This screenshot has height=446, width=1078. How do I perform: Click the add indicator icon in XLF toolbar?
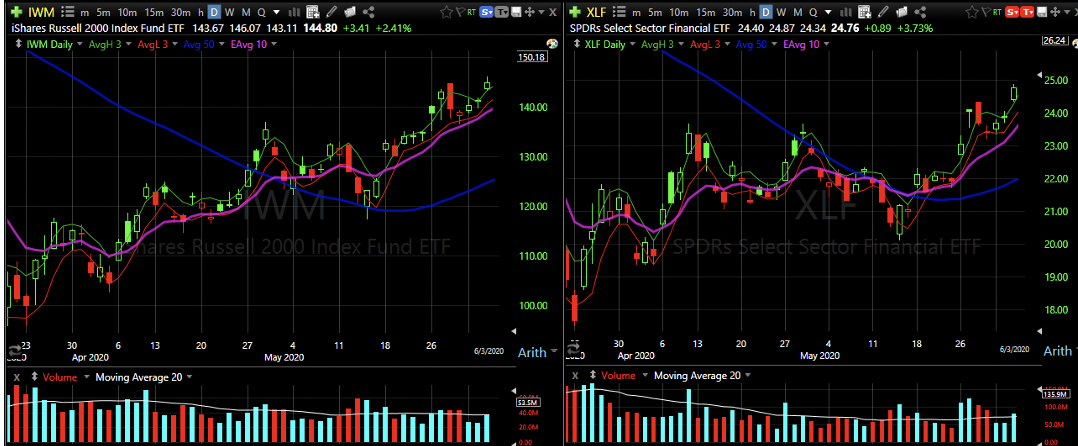coord(864,12)
